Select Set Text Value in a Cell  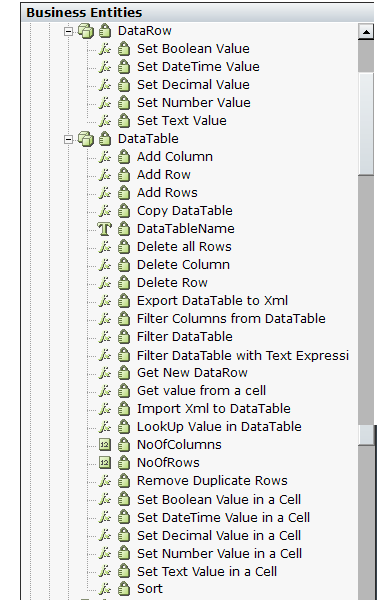point(207,571)
